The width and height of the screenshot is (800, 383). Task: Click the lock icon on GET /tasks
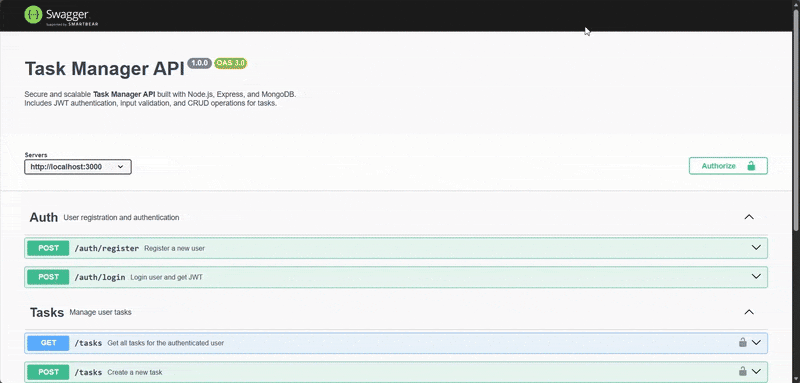tap(743, 342)
